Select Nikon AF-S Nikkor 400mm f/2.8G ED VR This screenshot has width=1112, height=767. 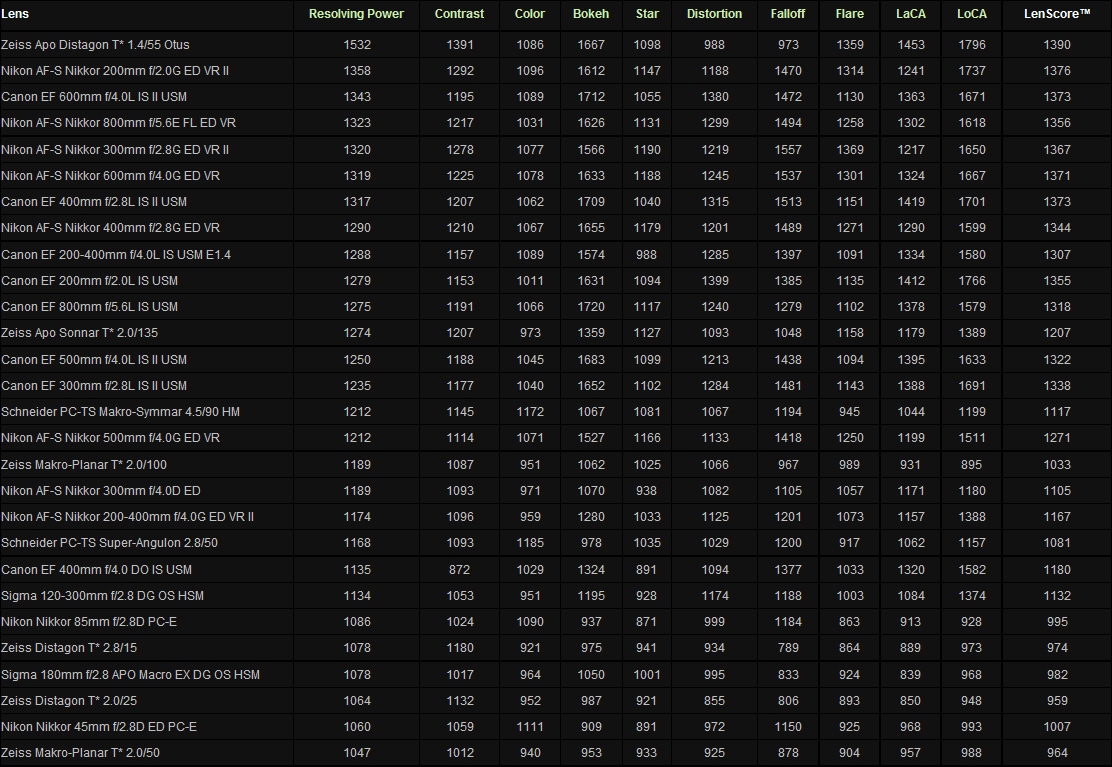tap(111, 228)
